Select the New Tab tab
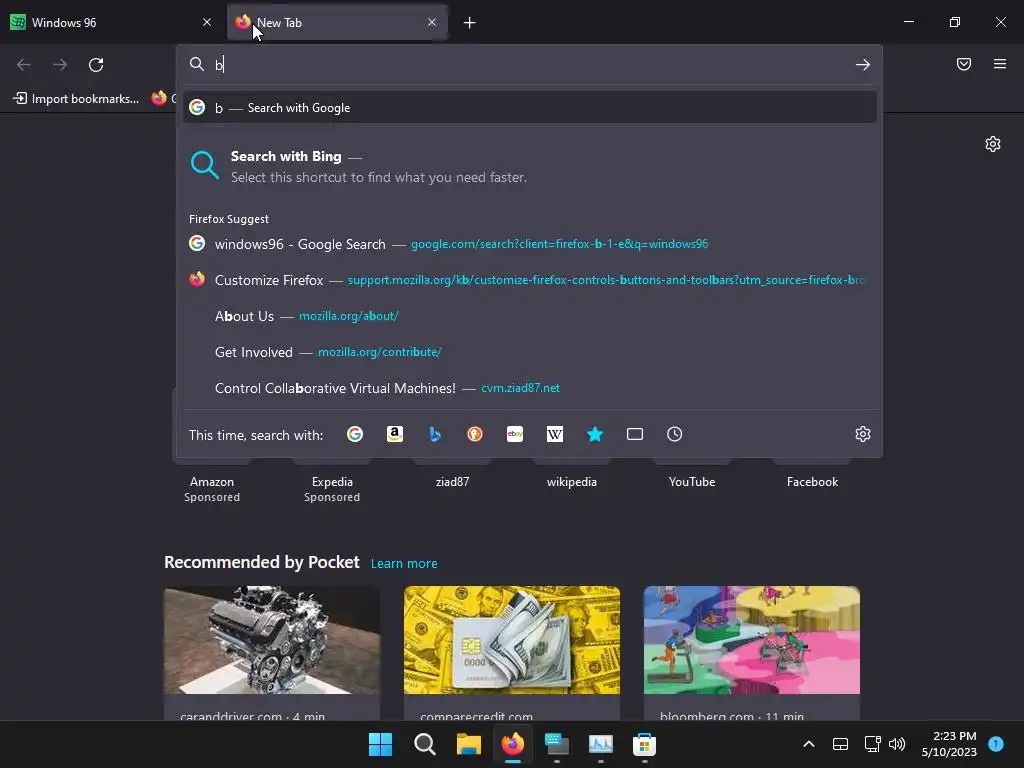This screenshot has width=1024, height=768. point(337,23)
